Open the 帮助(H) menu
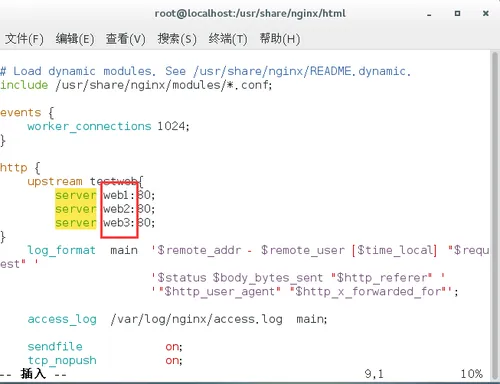The width and height of the screenshot is (500, 384). point(280,39)
